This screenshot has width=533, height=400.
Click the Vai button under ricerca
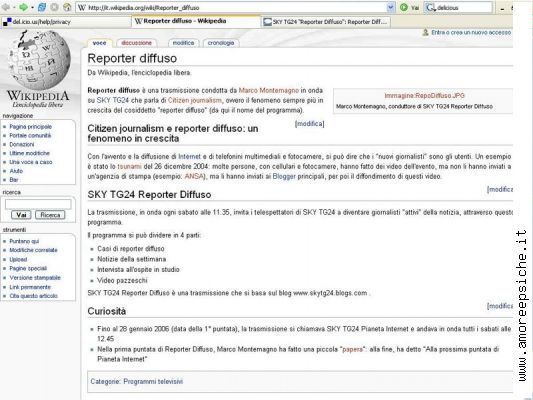pos(21,215)
